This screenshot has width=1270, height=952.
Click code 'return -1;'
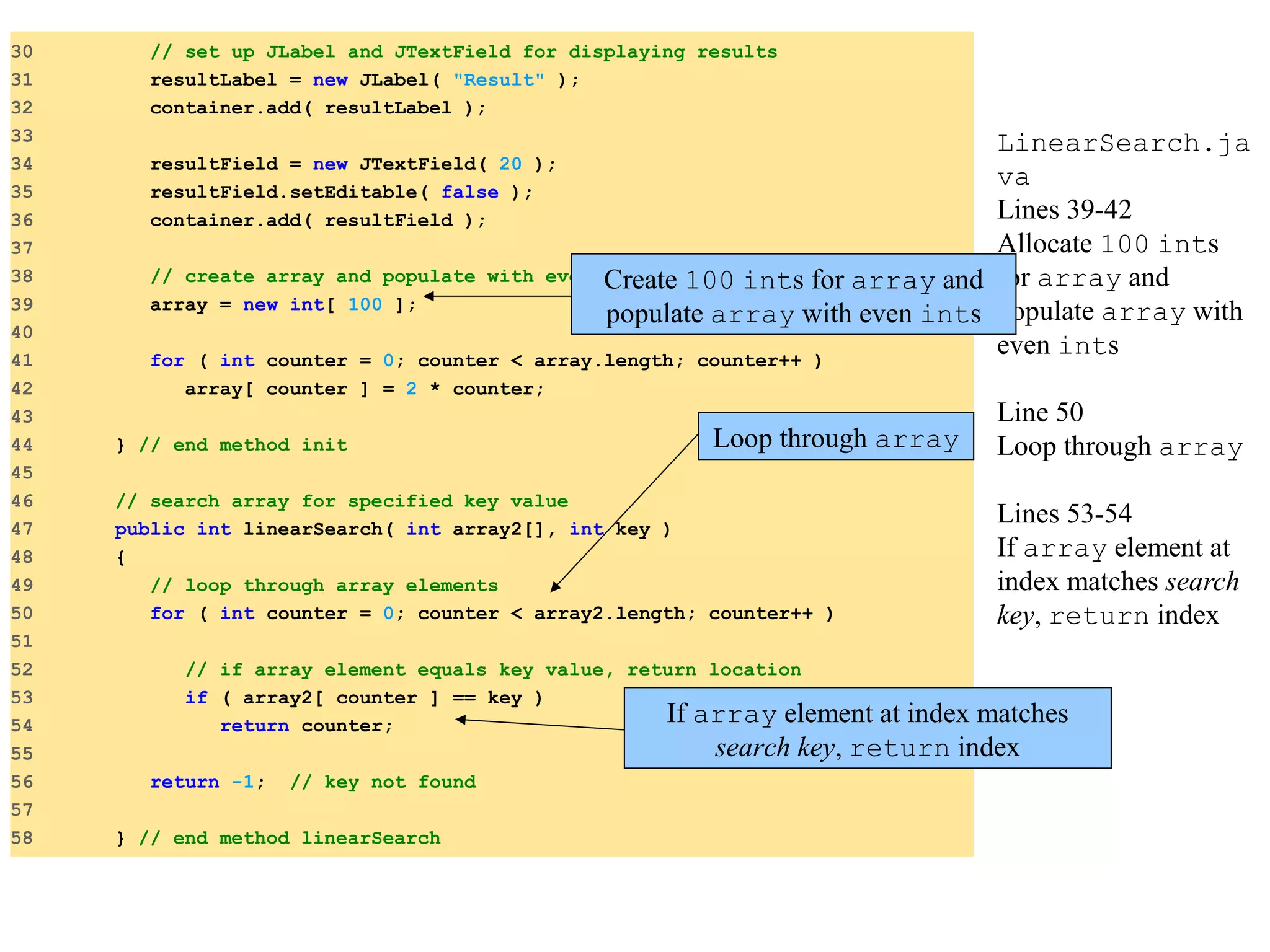[208, 782]
